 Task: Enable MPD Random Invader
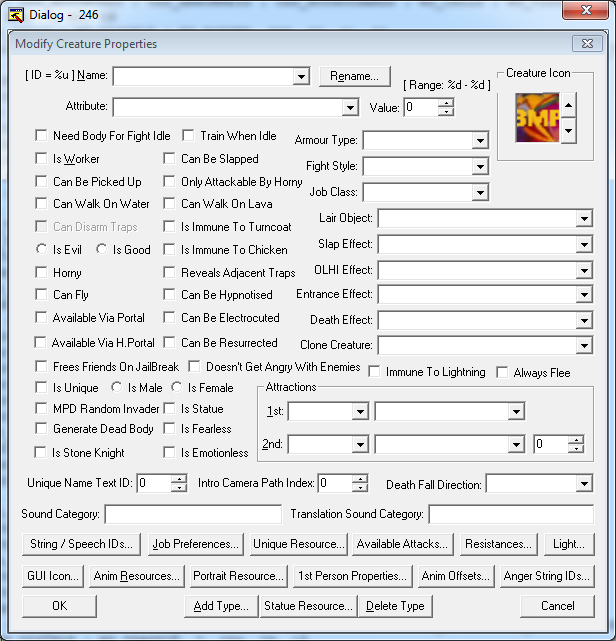tap(41, 408)
